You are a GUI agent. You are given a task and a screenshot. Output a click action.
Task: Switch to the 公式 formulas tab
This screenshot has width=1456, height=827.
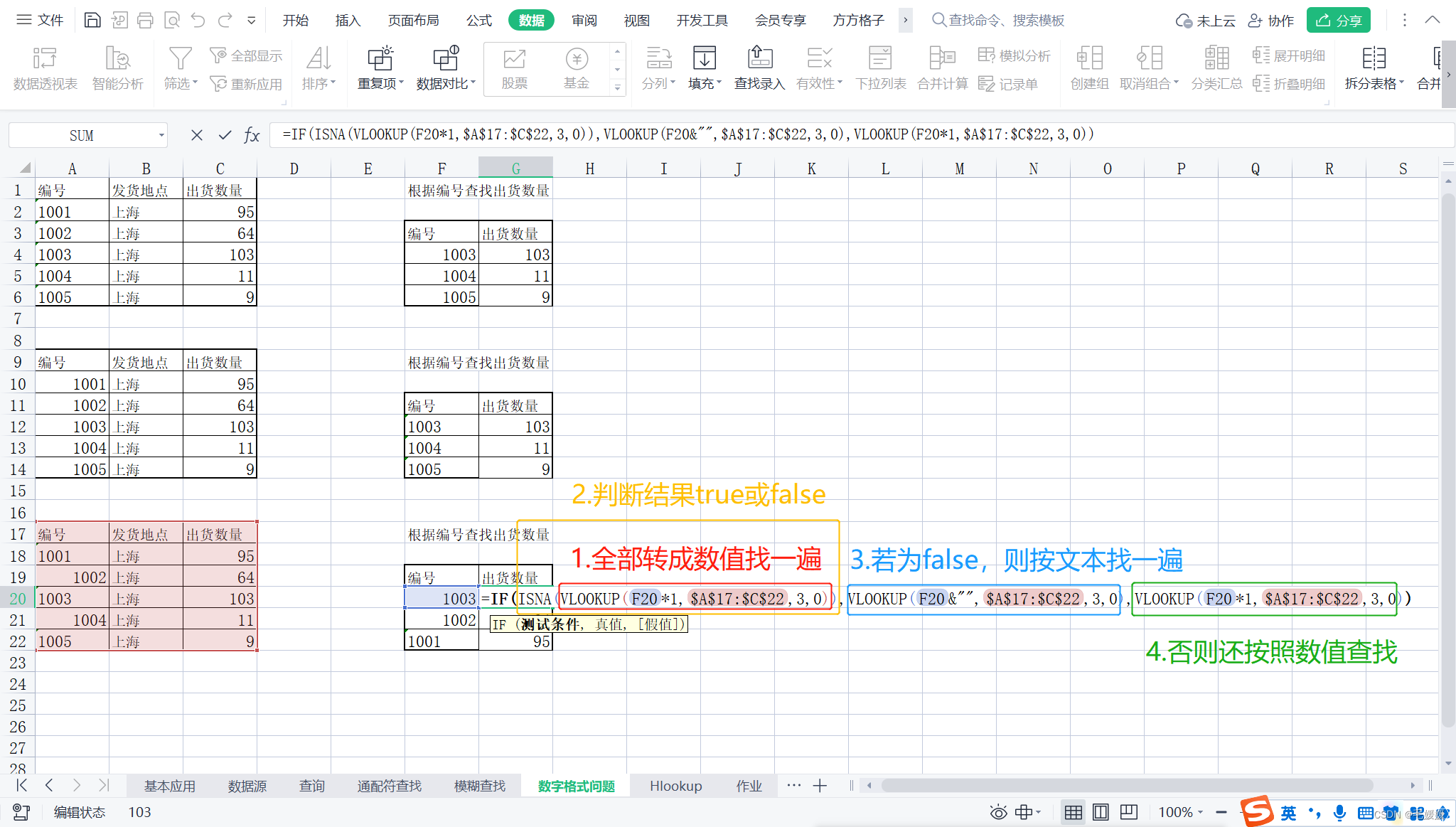tap(479, 20)
